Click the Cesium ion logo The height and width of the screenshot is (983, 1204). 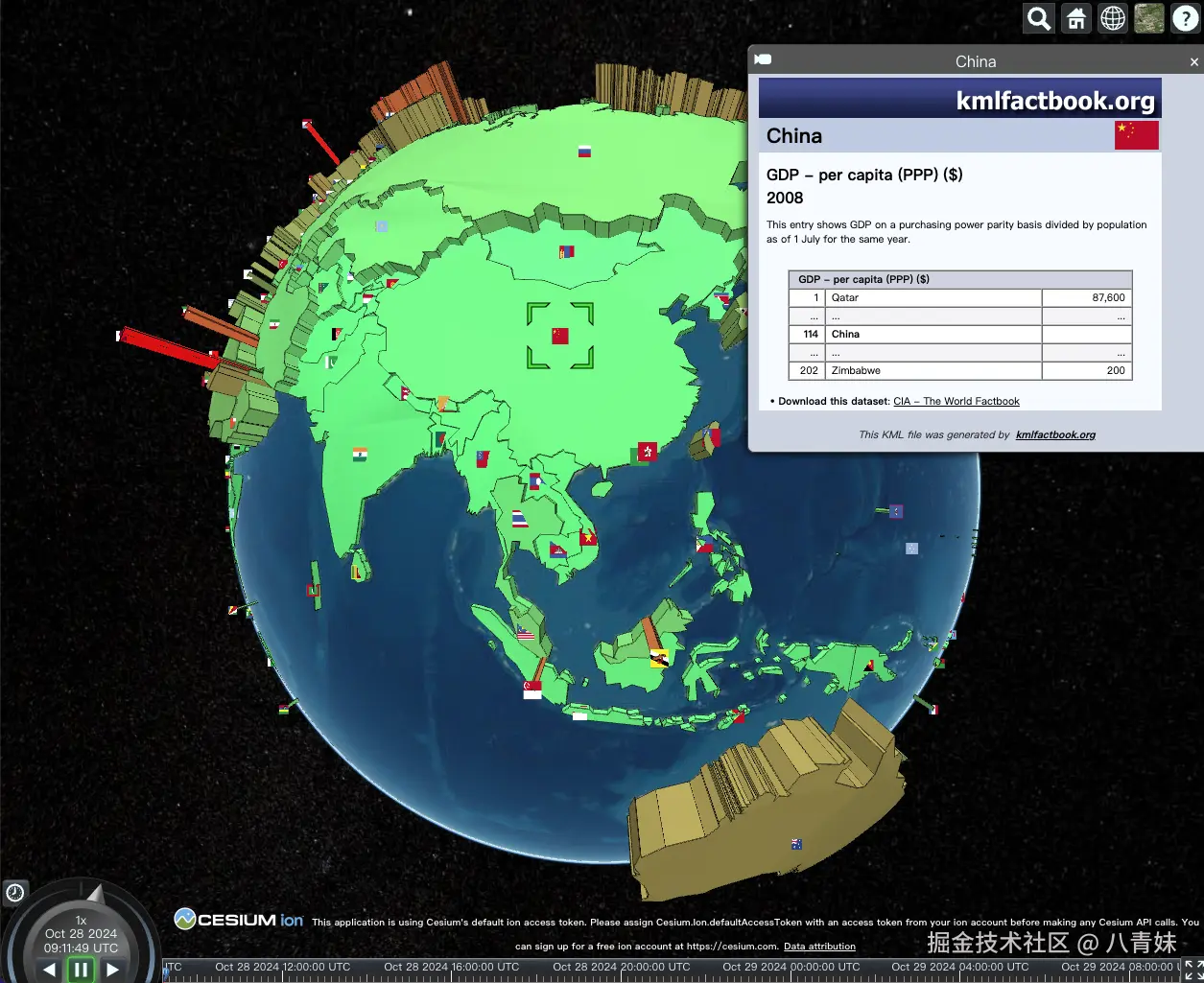click(x=238, y=919)
